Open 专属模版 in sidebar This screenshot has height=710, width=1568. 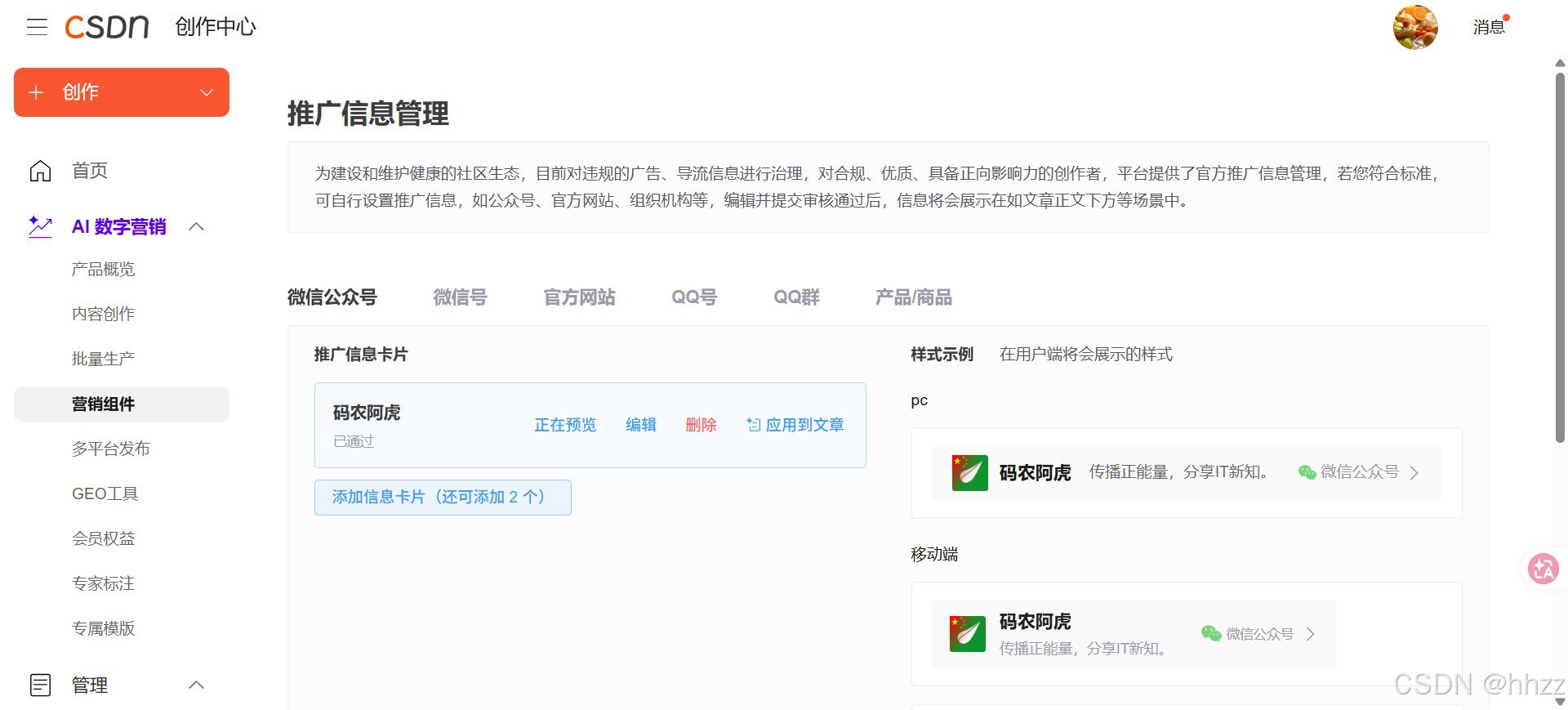pos(103,628)
